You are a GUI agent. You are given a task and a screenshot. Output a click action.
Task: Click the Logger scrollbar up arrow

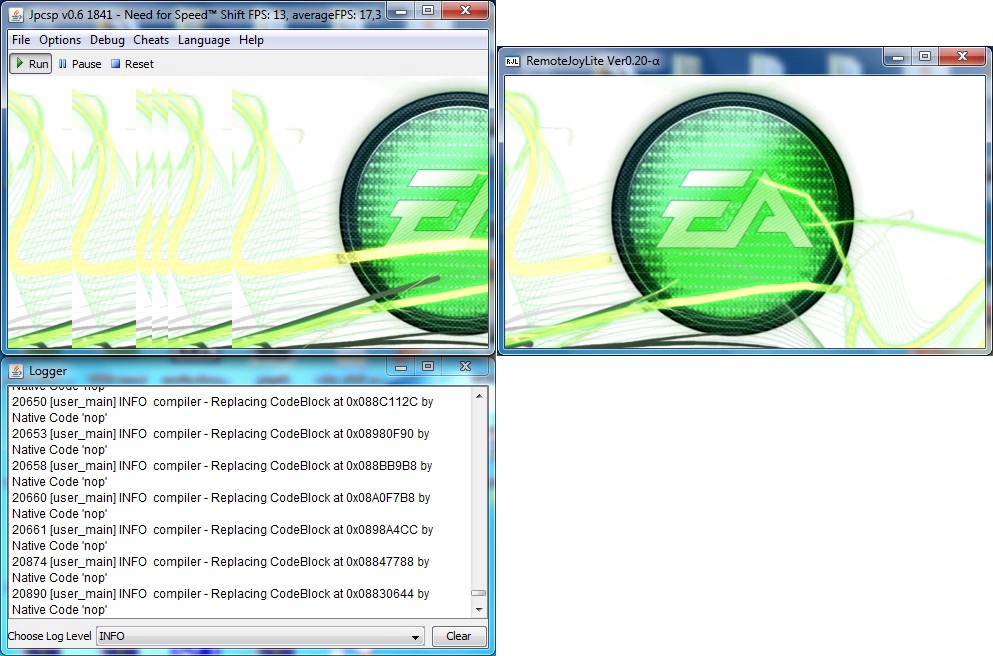(x=478, y=396)
